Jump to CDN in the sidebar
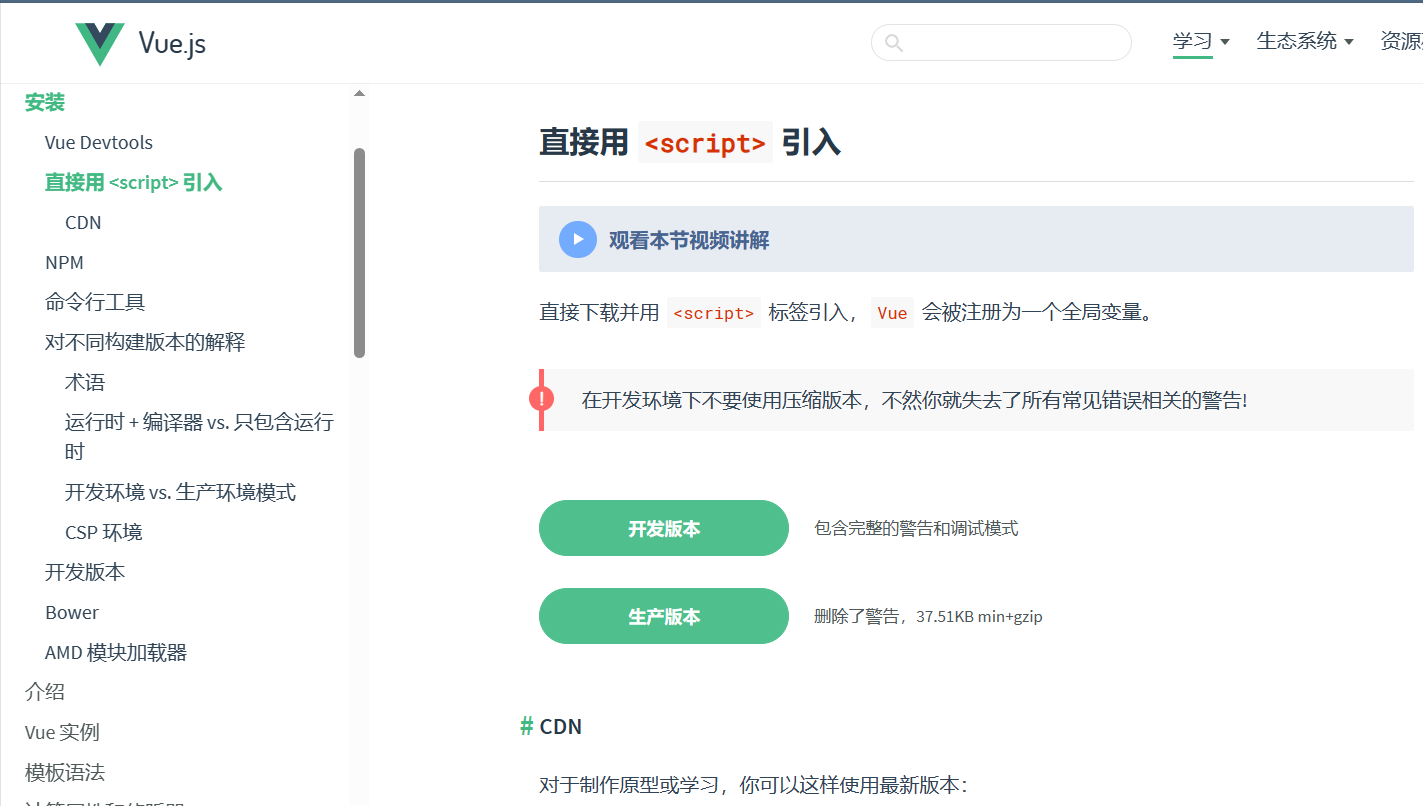Image resolution: width=1423 pixels, height=806 pixels. click(x=83, y=222)
